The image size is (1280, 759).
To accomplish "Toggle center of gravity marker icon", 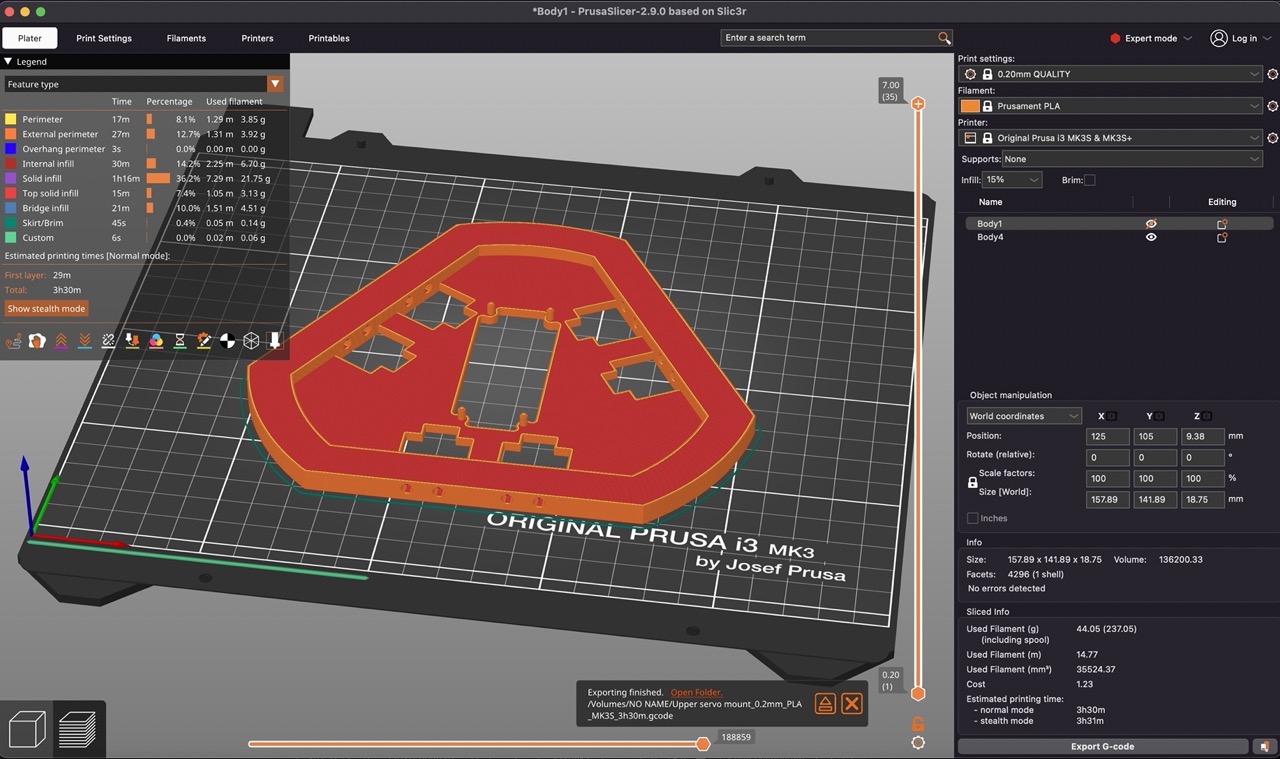I will coord(228,341).
